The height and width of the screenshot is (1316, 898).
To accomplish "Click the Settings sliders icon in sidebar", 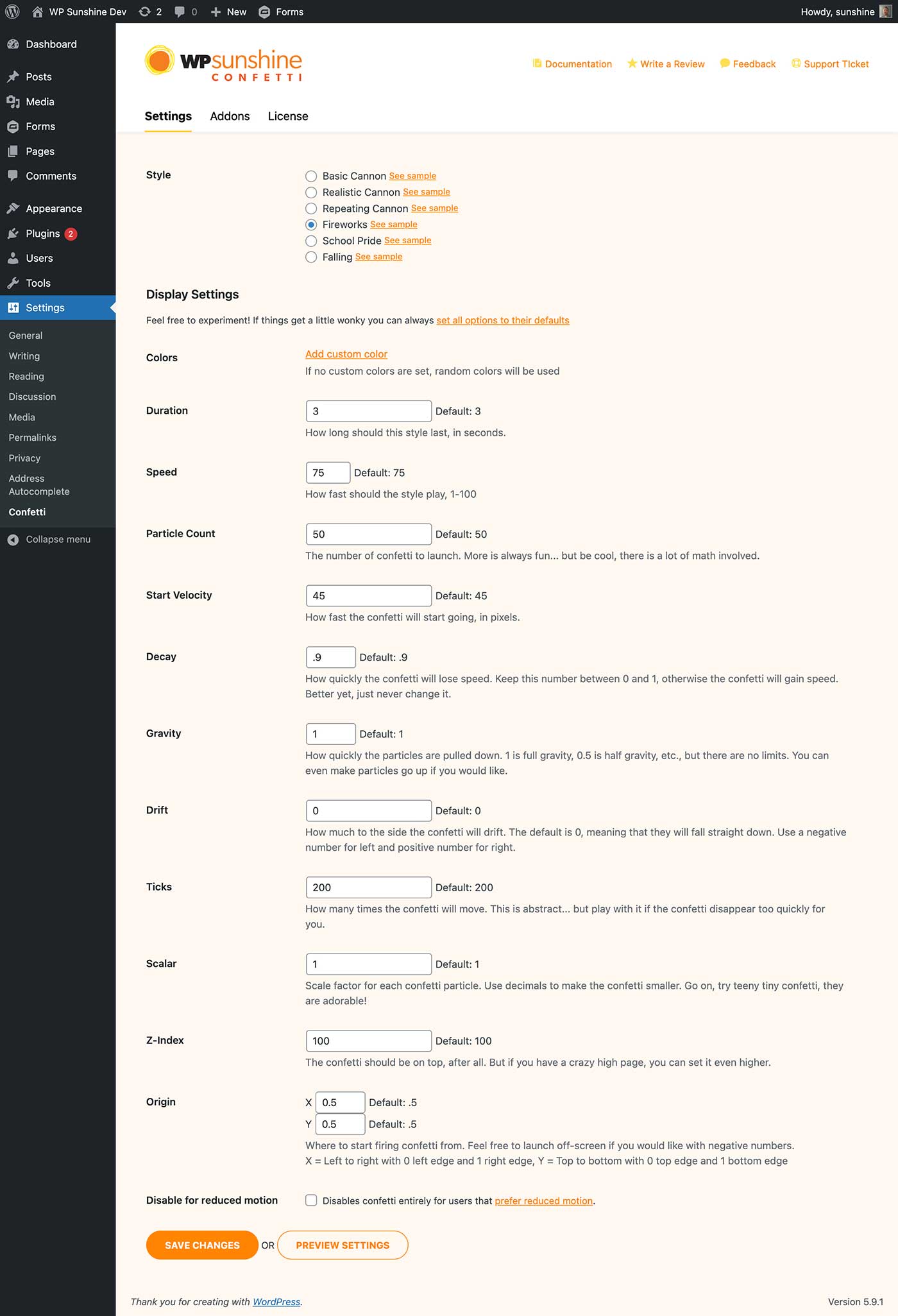I will click(13, 307).
